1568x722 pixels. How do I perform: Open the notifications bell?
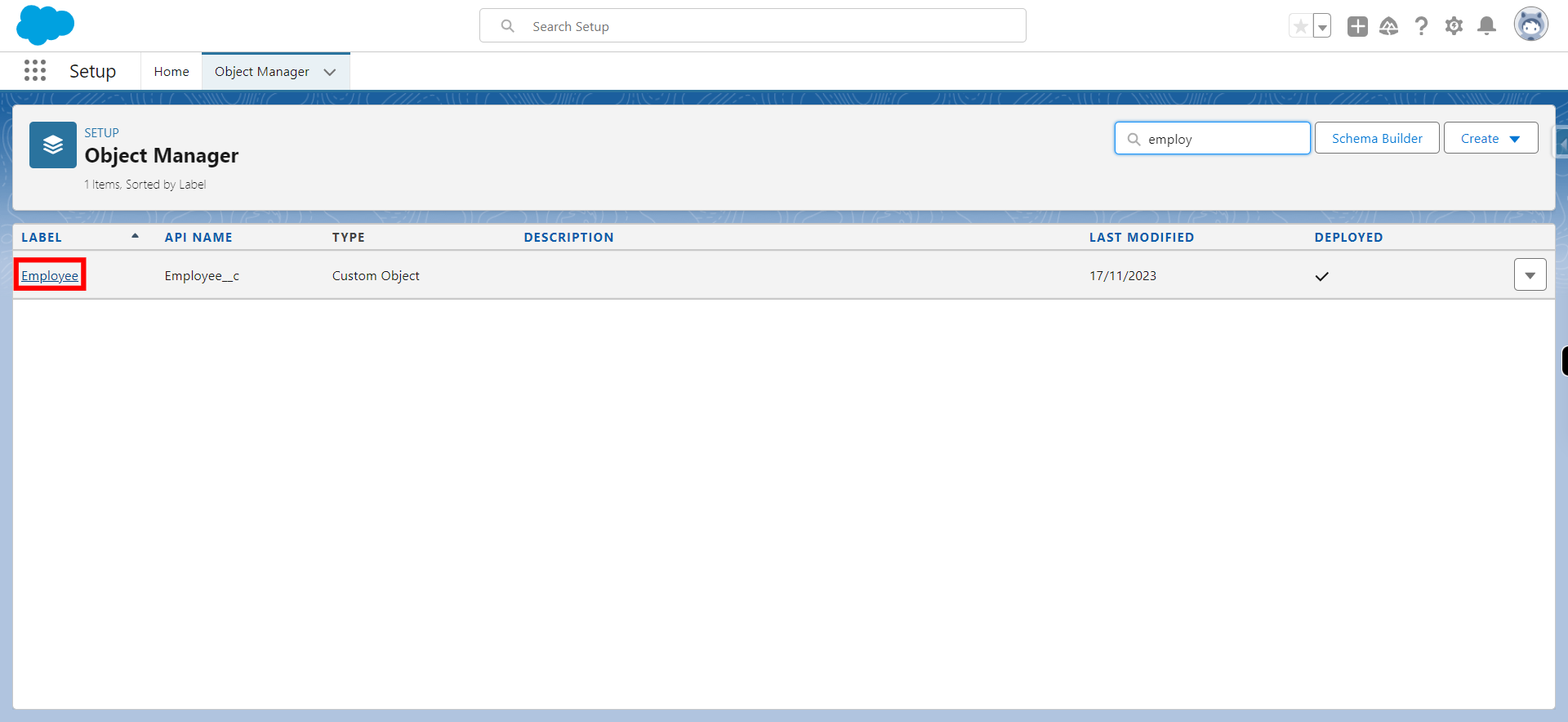(x=1487, y=26)
